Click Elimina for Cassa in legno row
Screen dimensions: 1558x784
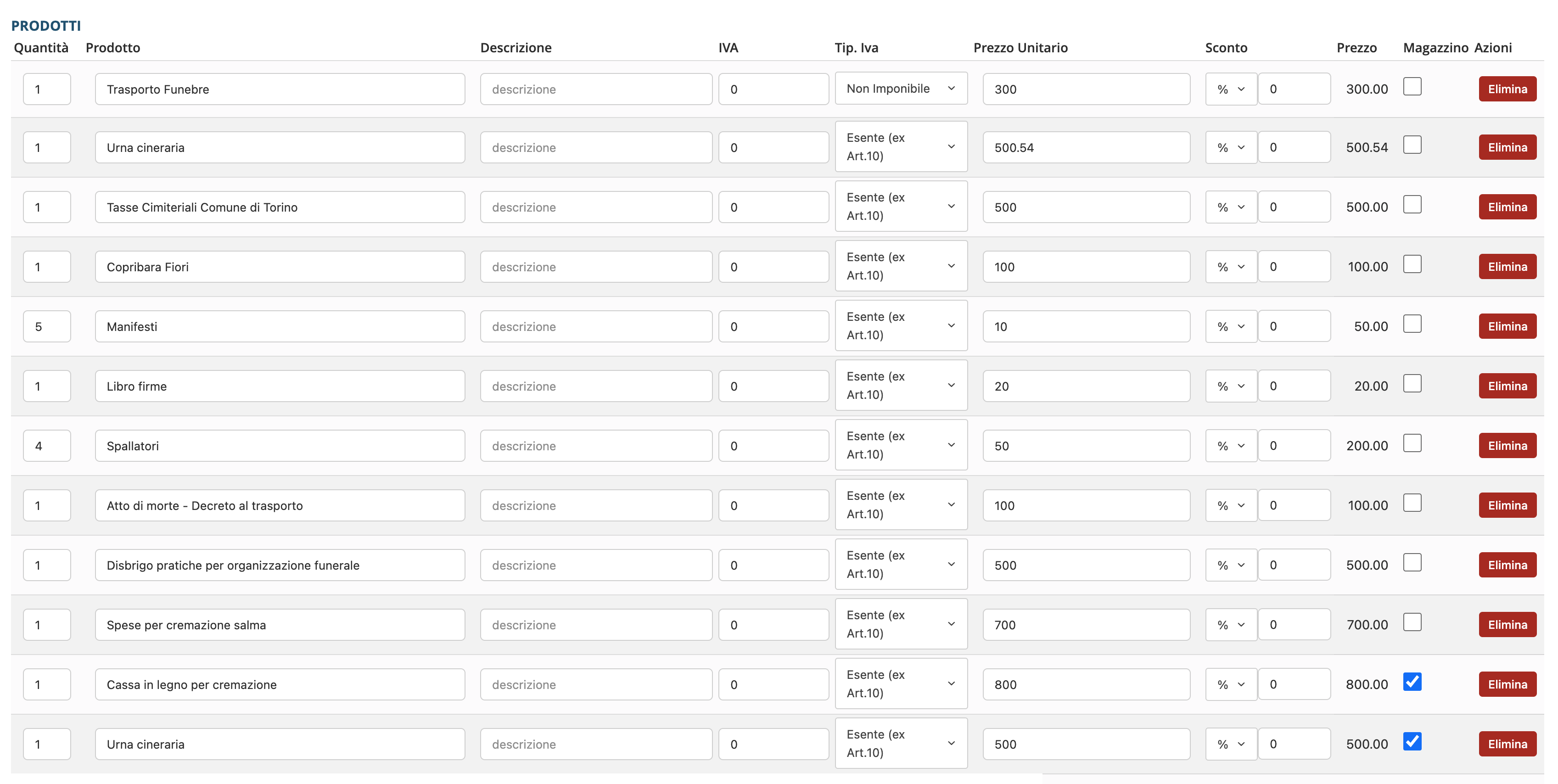coord(1507,684)
